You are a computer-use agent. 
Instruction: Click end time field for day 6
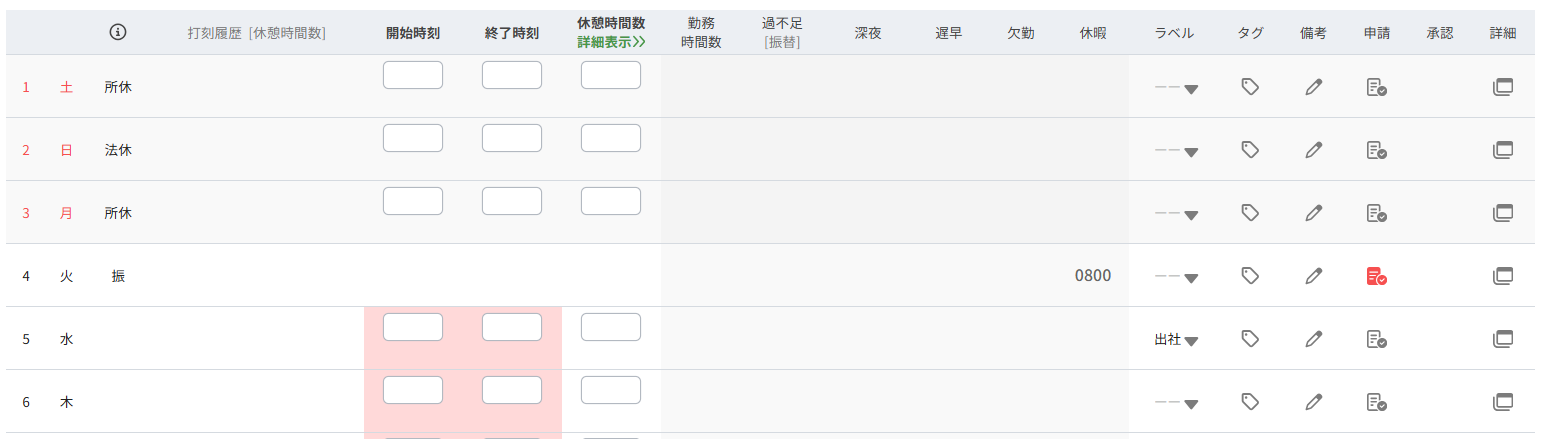click(x=512, y=390)
